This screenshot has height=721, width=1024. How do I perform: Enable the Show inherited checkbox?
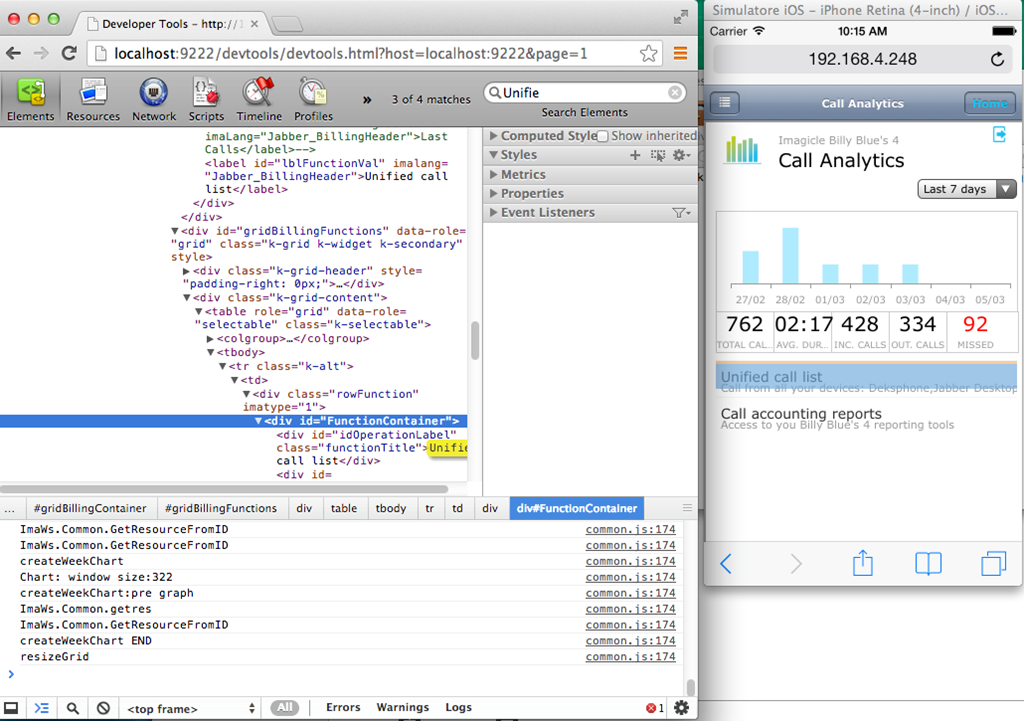[603, 136]
